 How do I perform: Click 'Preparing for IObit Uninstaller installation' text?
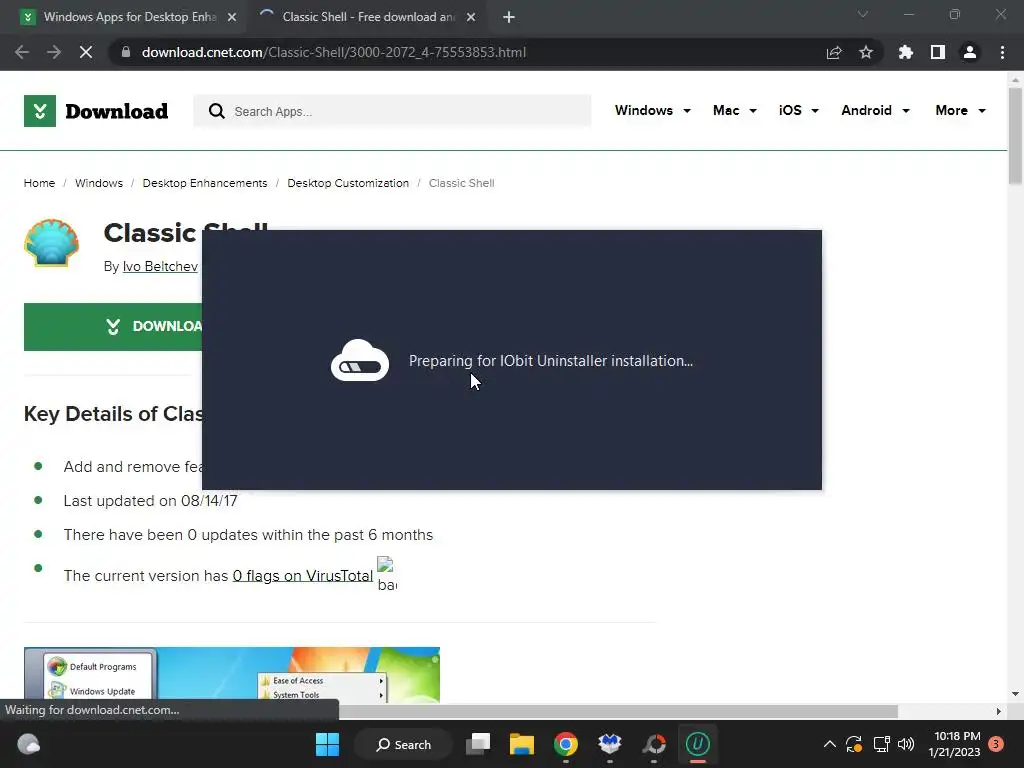(x=551, y=361)
